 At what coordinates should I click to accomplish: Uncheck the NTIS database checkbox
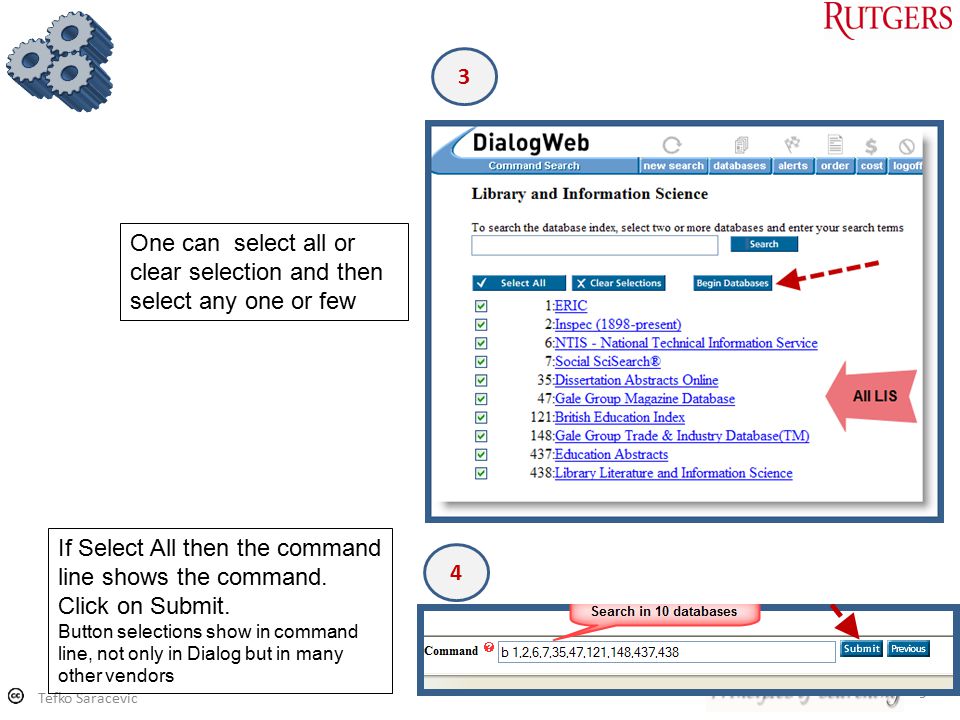tap(481, 343)
